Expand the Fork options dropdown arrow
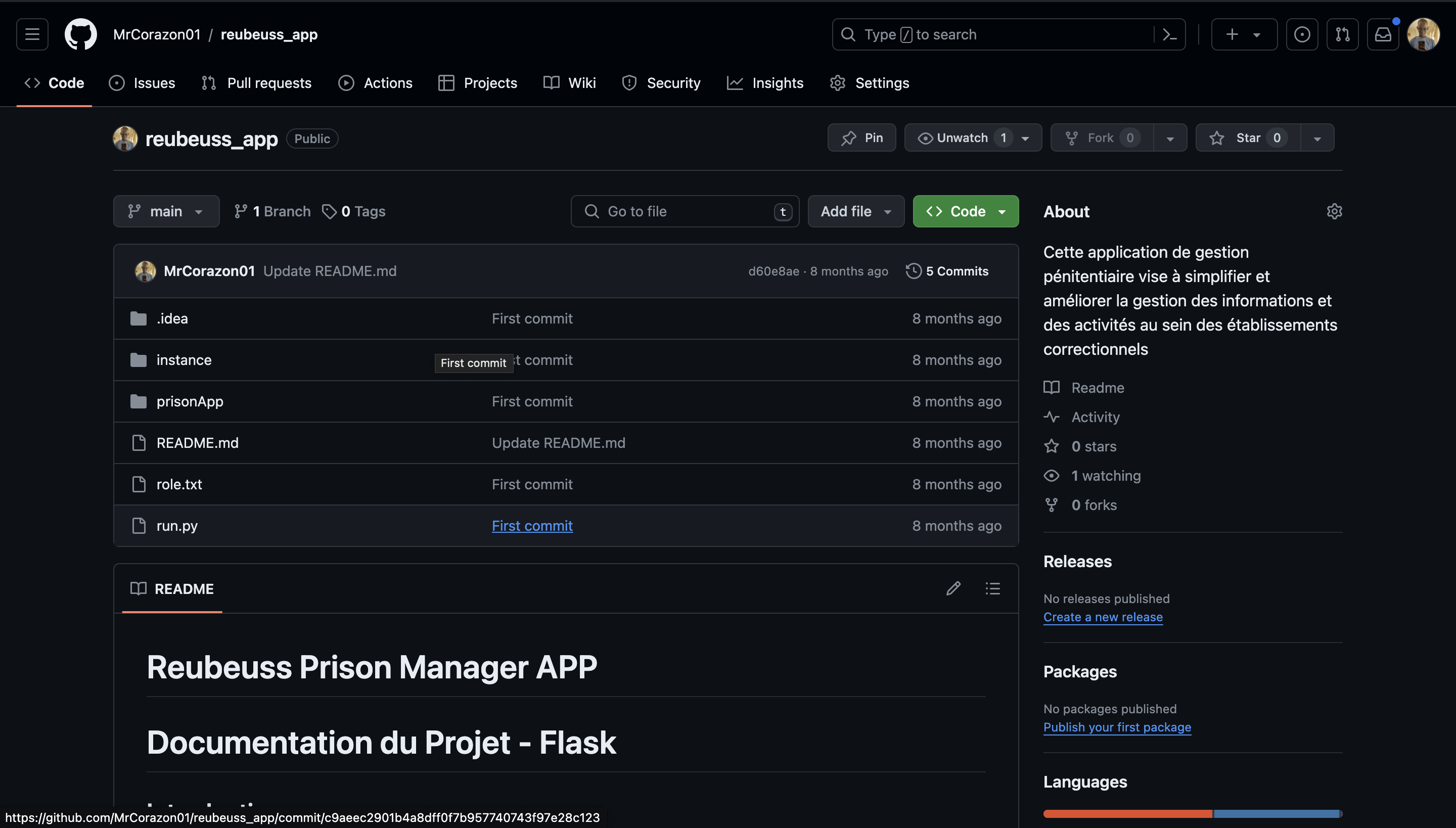This screenshot has height=828, width=1456. coord(1170,138)
